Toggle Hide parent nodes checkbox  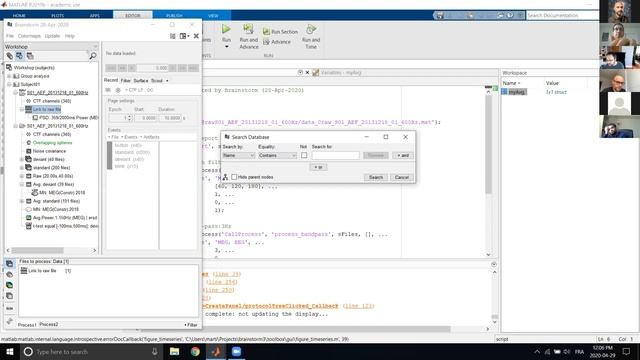click(234, 177)
